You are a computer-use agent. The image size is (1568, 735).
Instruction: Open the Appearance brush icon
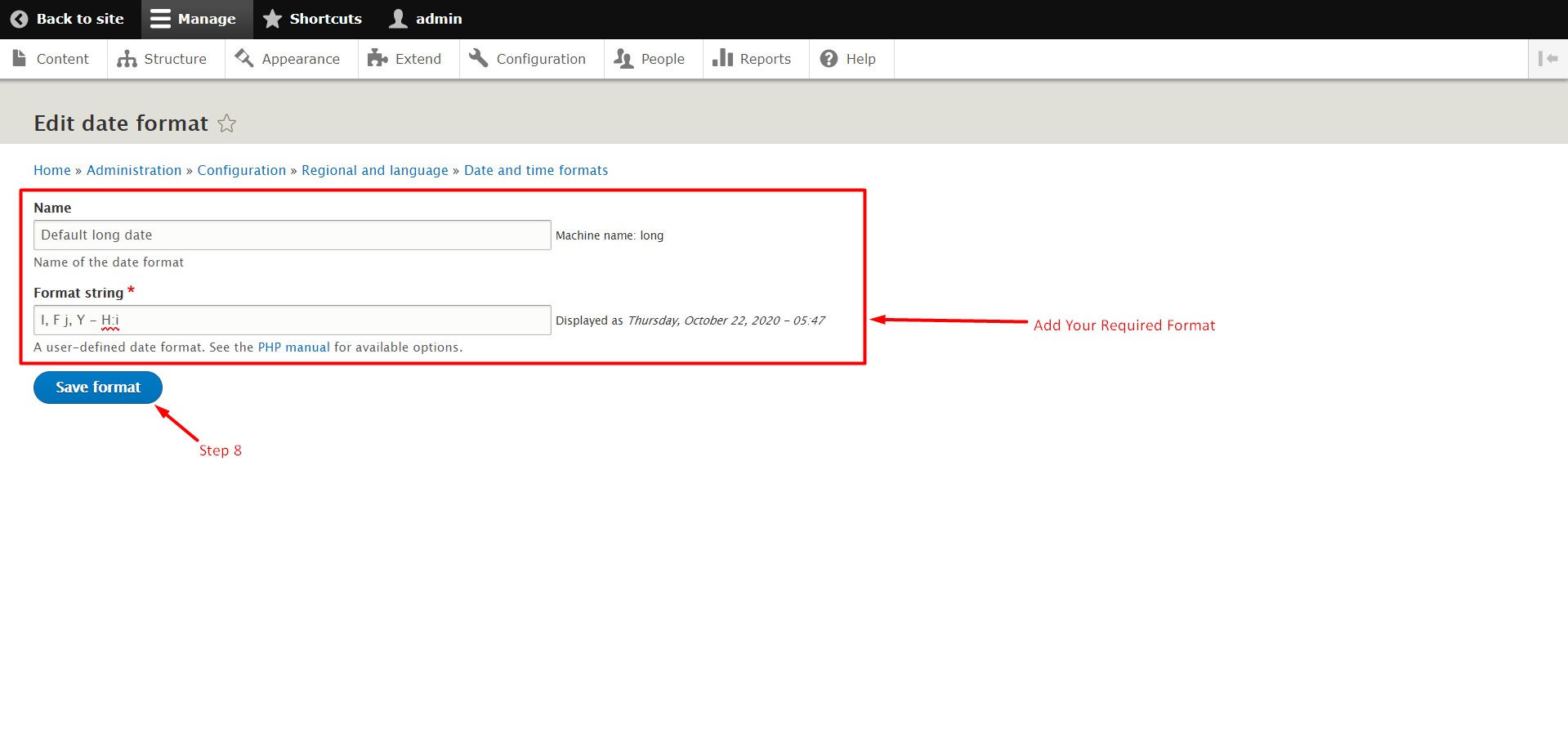[x=243, y=58]
